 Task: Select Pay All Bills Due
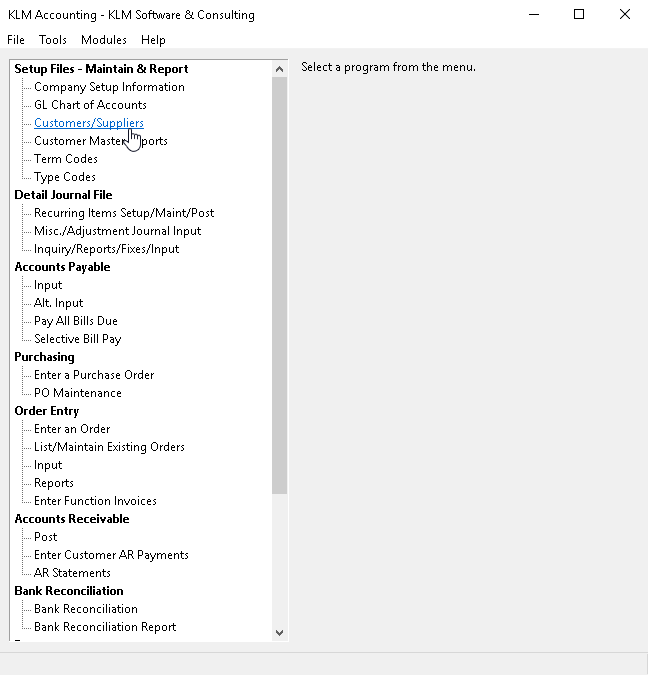point(76,321)
